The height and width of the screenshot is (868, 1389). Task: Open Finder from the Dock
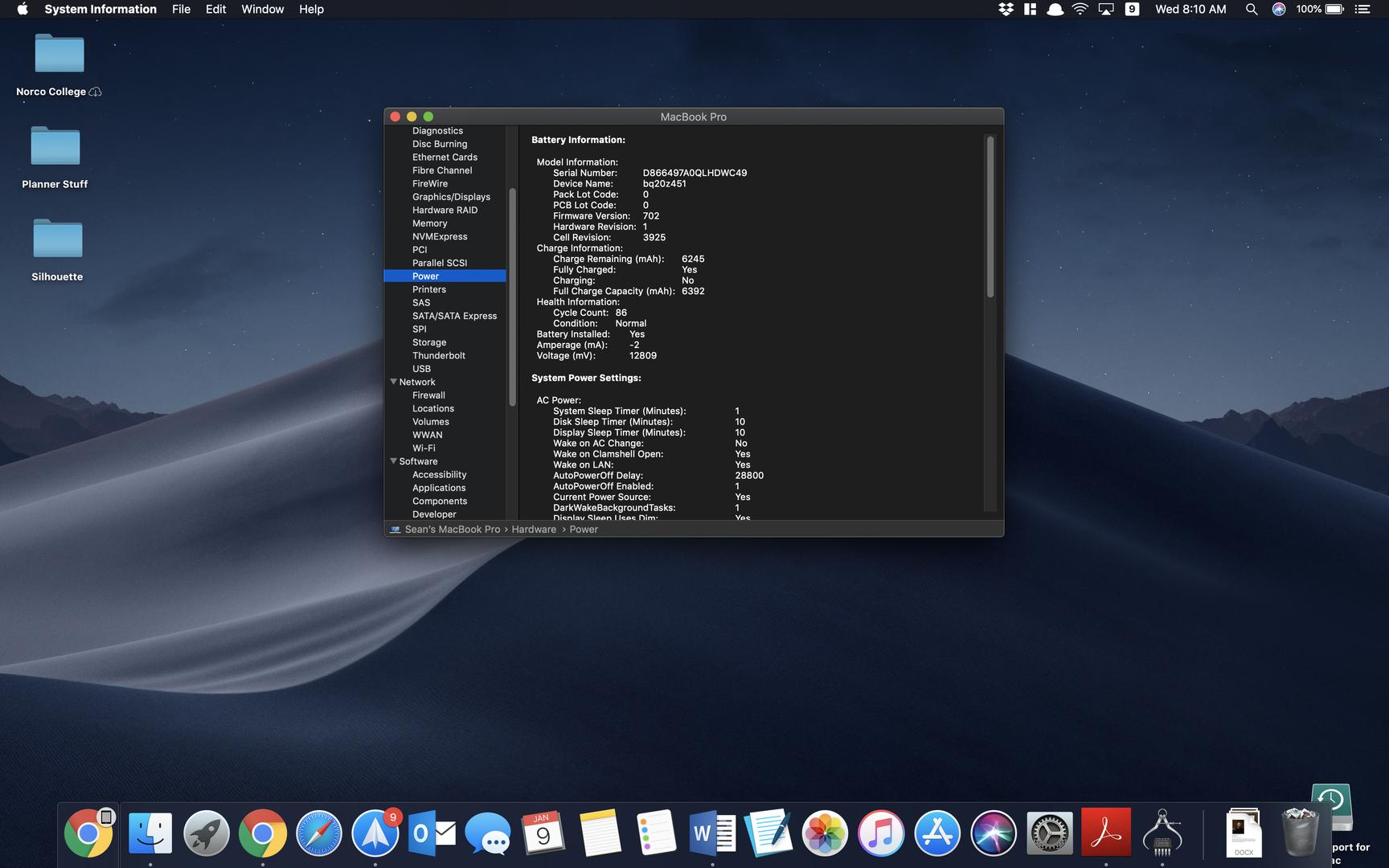tap(150, 833)
